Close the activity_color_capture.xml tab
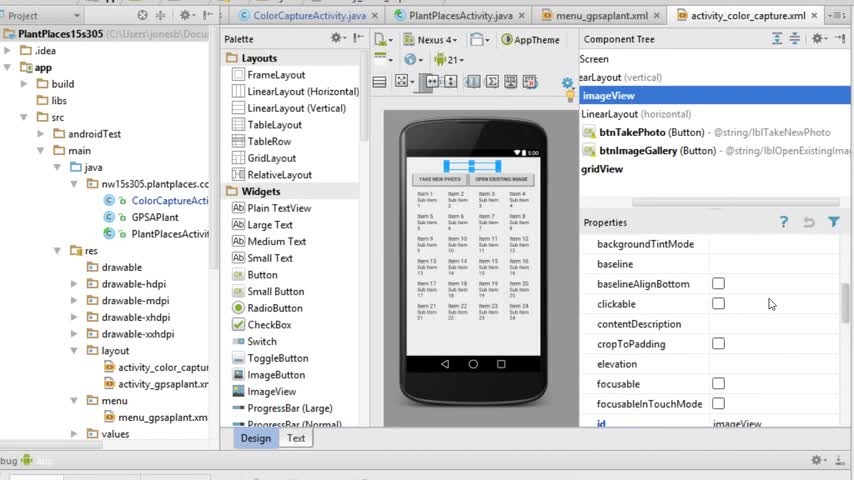 pyautogui.click(x=814, y=16)
